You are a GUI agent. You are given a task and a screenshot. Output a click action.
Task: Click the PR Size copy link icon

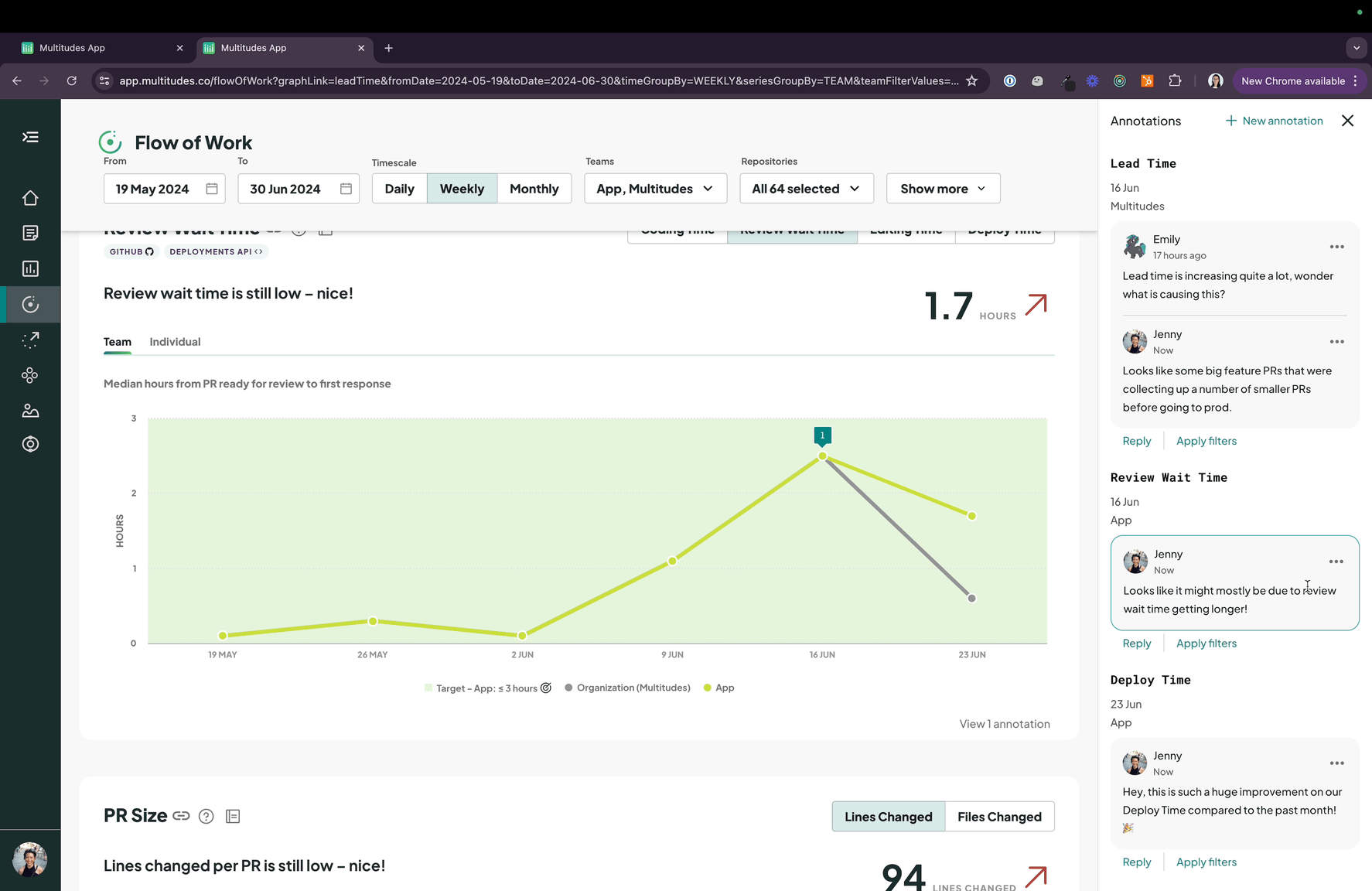181,816
